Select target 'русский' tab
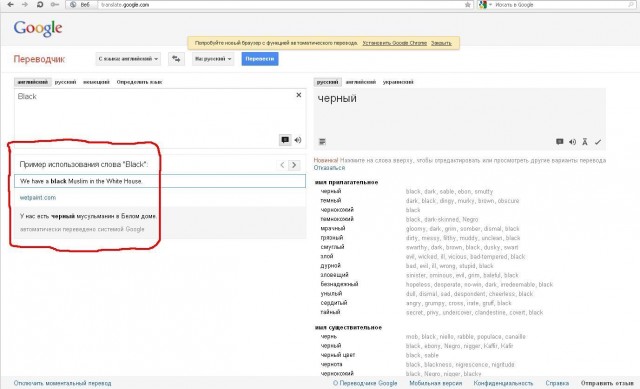Screen dimensions: 640x389 pyautogui.click(x=327, y=82)
